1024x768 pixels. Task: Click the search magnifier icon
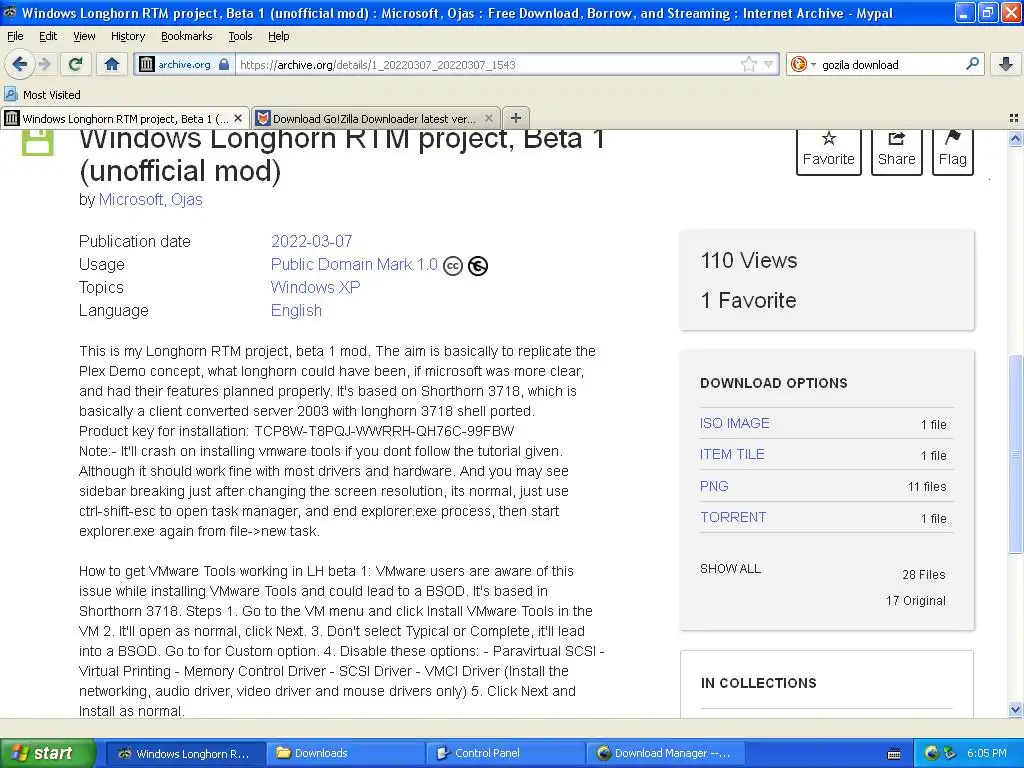pyautogui.click(x=972, y=63)
